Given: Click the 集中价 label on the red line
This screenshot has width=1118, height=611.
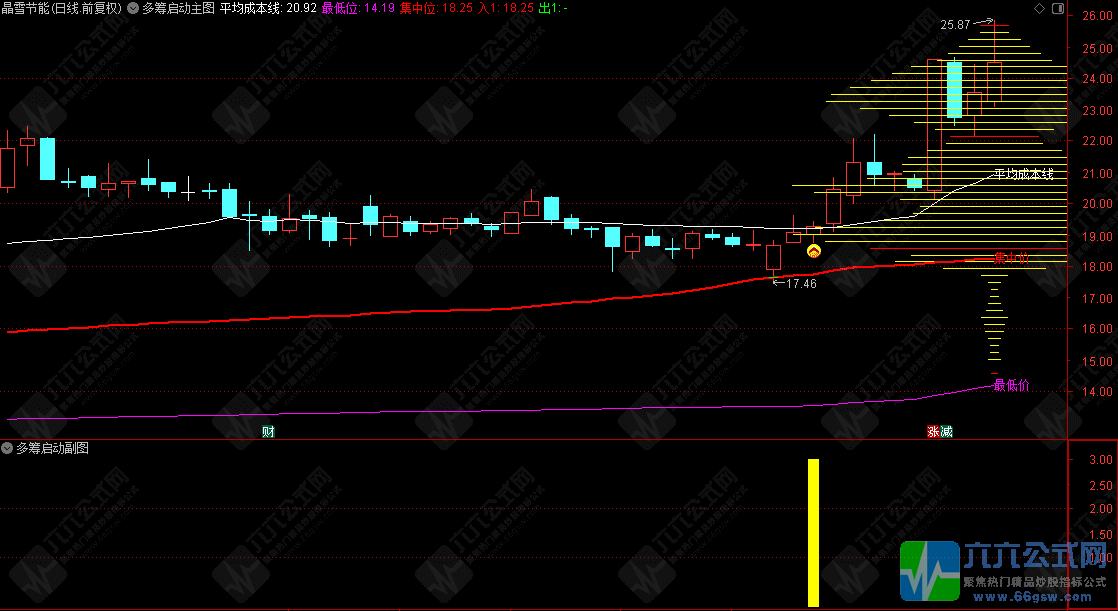Looking at the screenshot, I should [x=1012, y=258].
